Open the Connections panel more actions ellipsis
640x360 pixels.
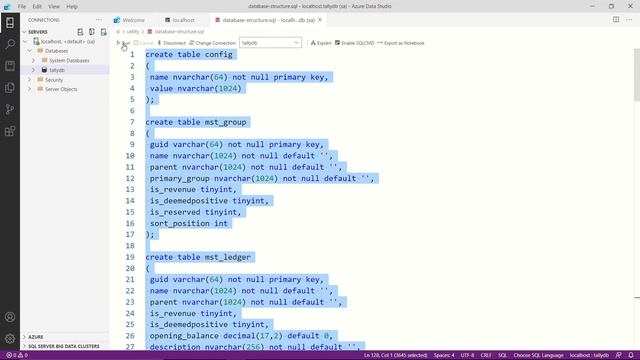[99, 20]
